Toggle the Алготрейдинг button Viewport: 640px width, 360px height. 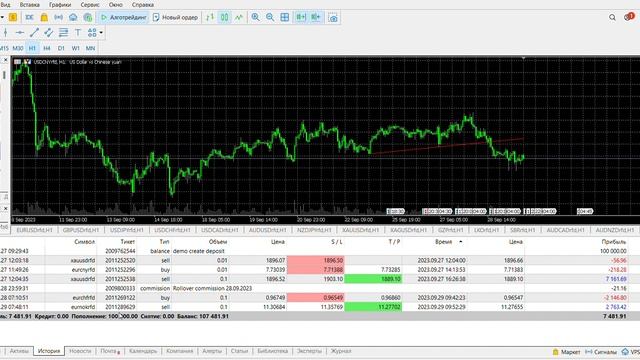coord(124,17)
